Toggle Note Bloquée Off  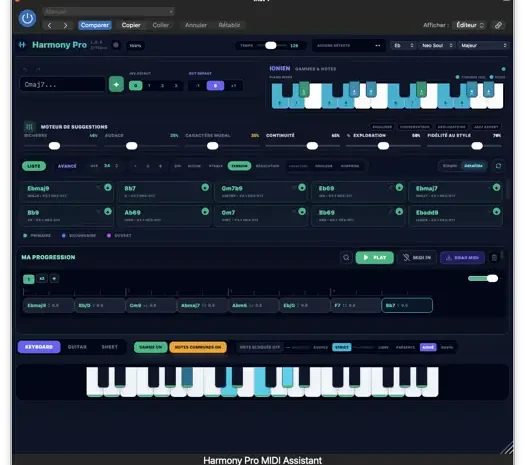point(259,347)
